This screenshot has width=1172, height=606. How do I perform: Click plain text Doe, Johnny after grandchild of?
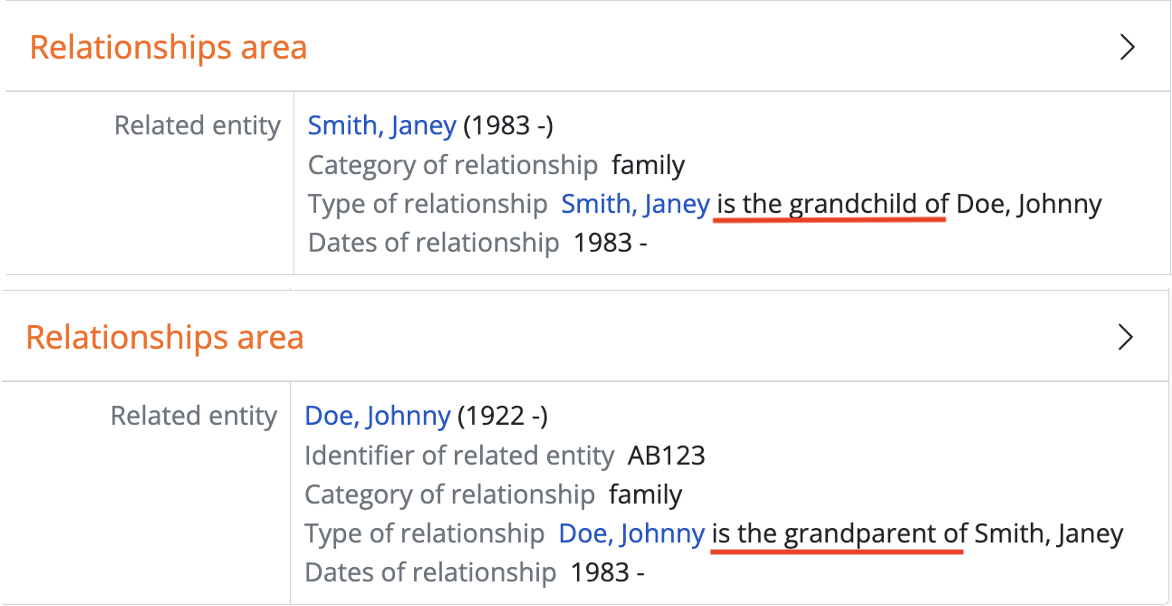click(x=1028, y=204)
